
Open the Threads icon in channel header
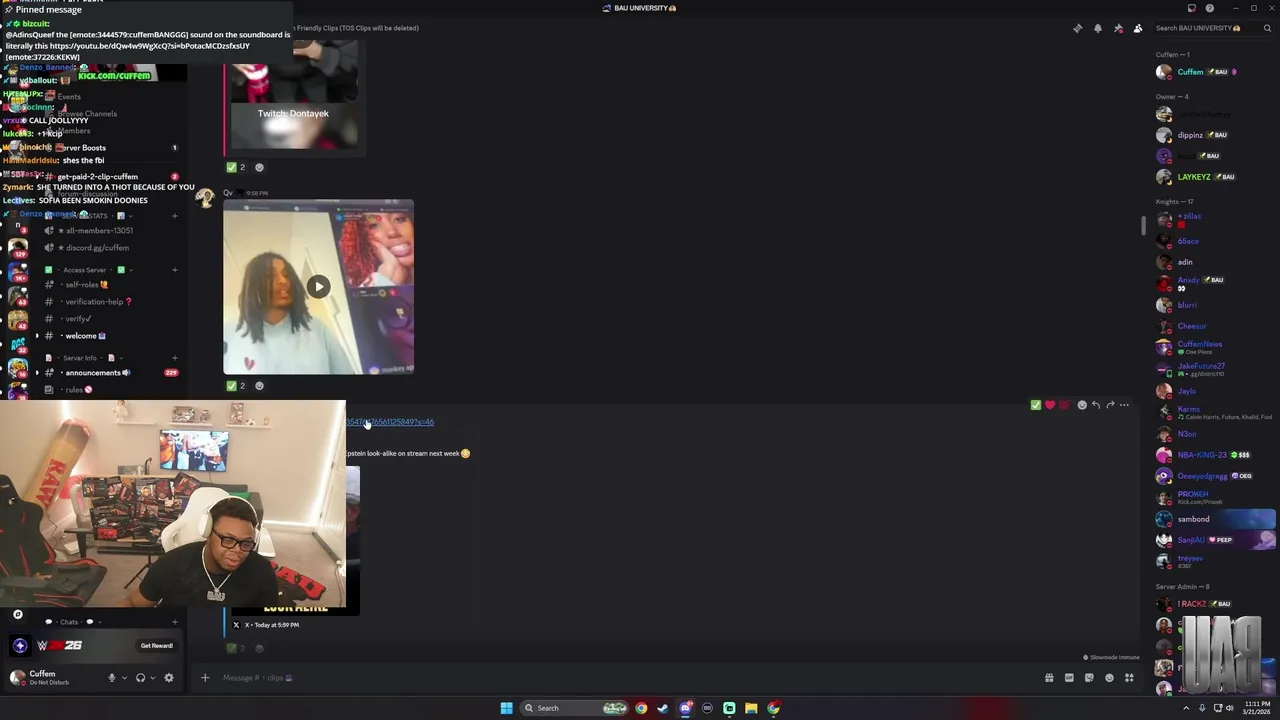tap(1077, 28)
